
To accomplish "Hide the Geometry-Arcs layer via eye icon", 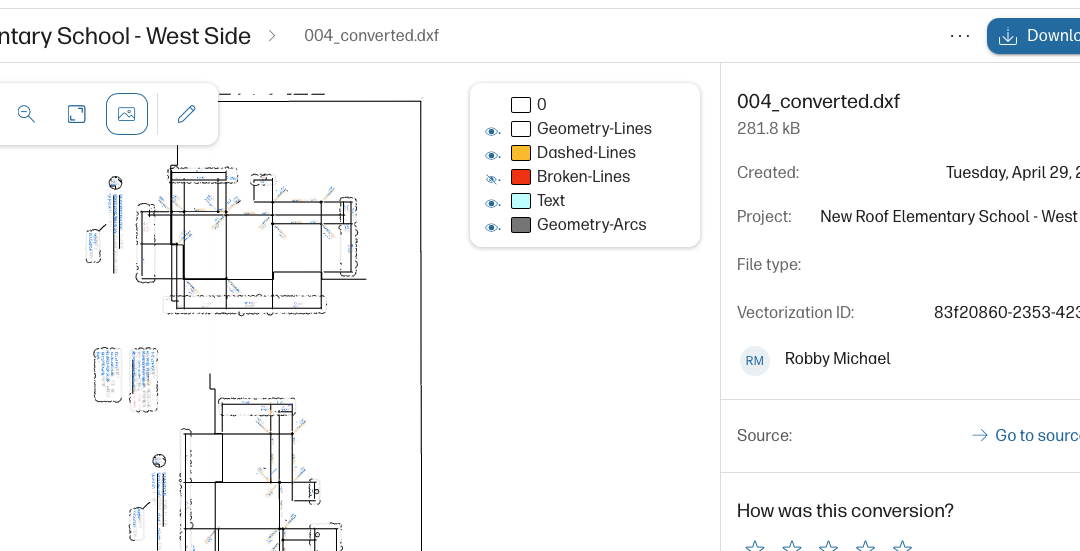I will point(492,227).
